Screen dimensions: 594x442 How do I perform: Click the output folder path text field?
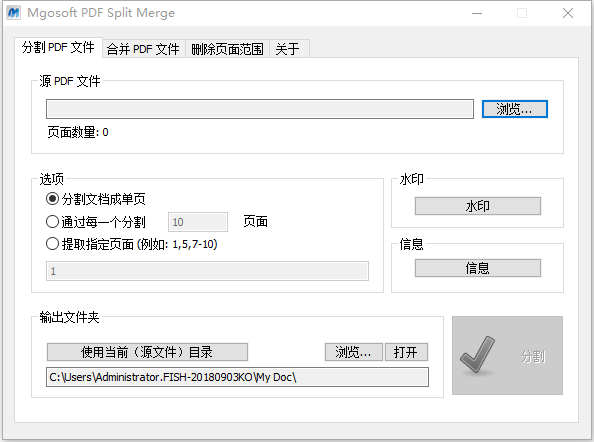coord(238,377)
